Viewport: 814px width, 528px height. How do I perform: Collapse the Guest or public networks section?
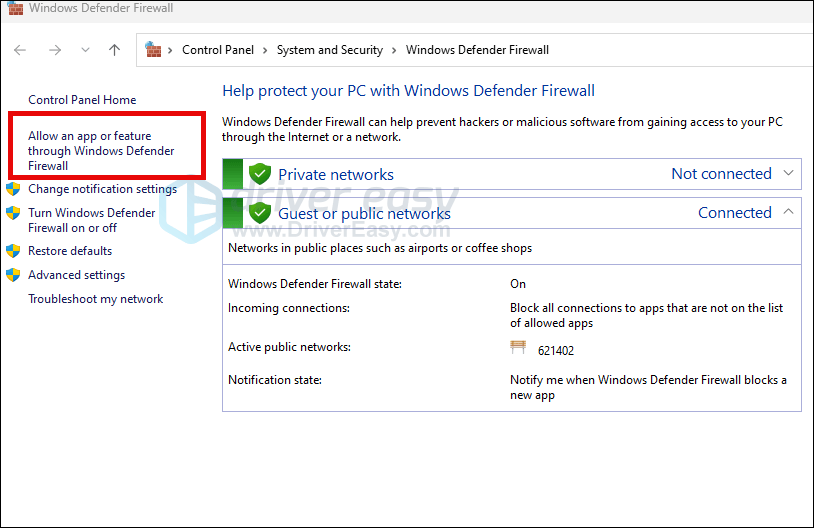coord(788,212)
